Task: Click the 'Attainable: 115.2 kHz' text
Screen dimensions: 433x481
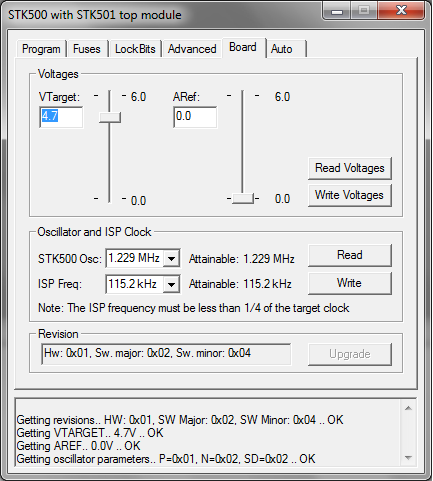Action: 240,284
